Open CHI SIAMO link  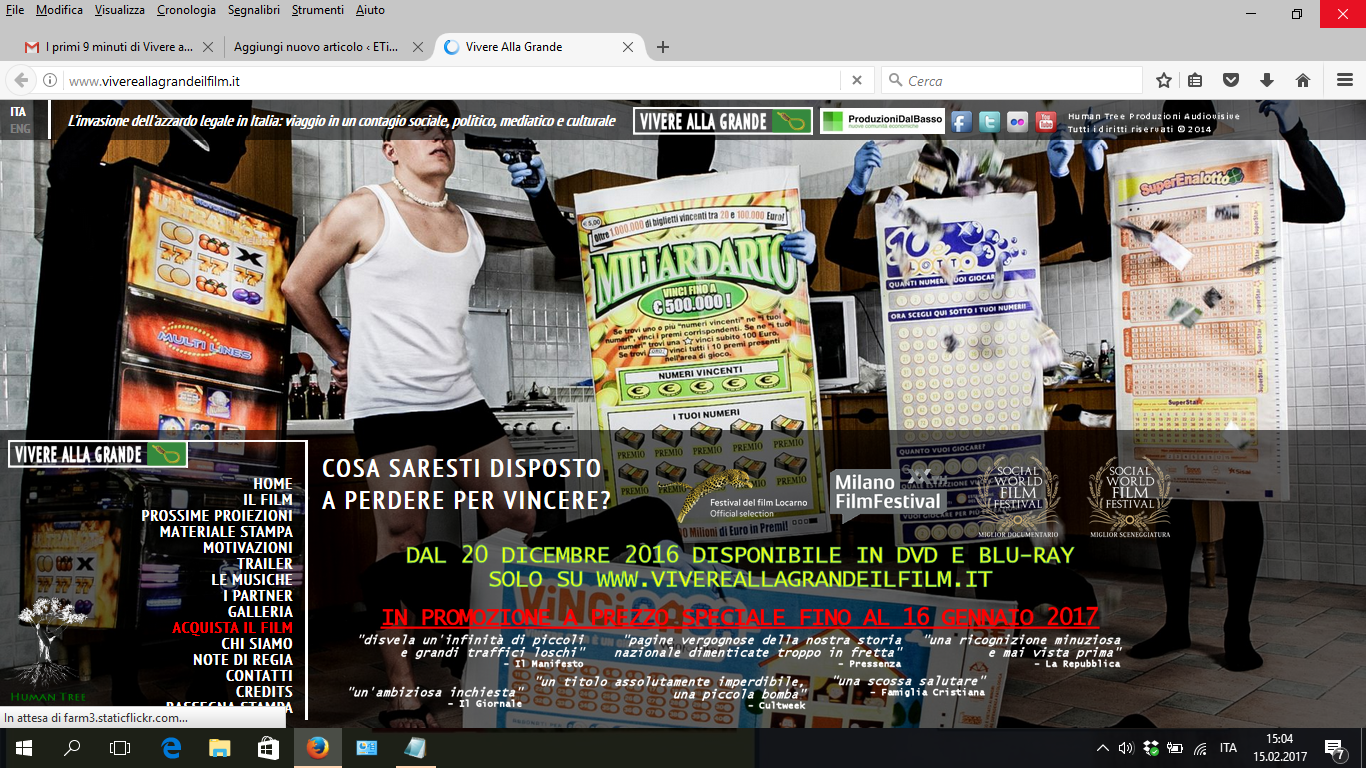pos(257,644)
